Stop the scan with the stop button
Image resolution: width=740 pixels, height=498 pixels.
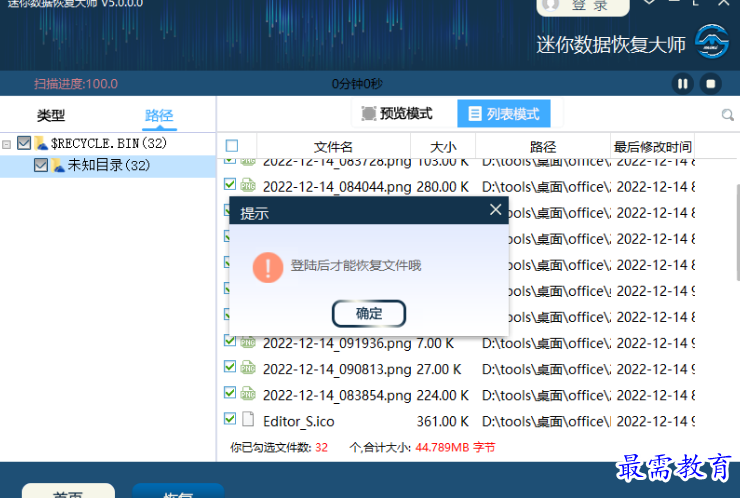point(710,84)
